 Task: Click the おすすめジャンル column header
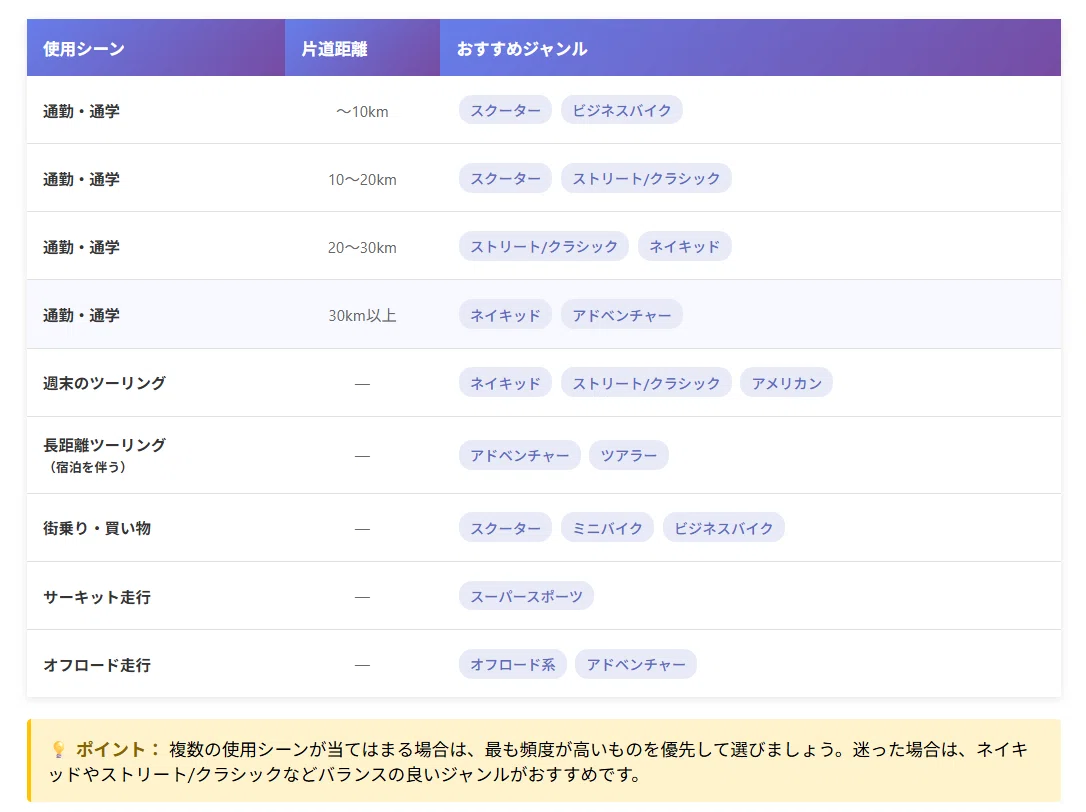coord(750,48)
